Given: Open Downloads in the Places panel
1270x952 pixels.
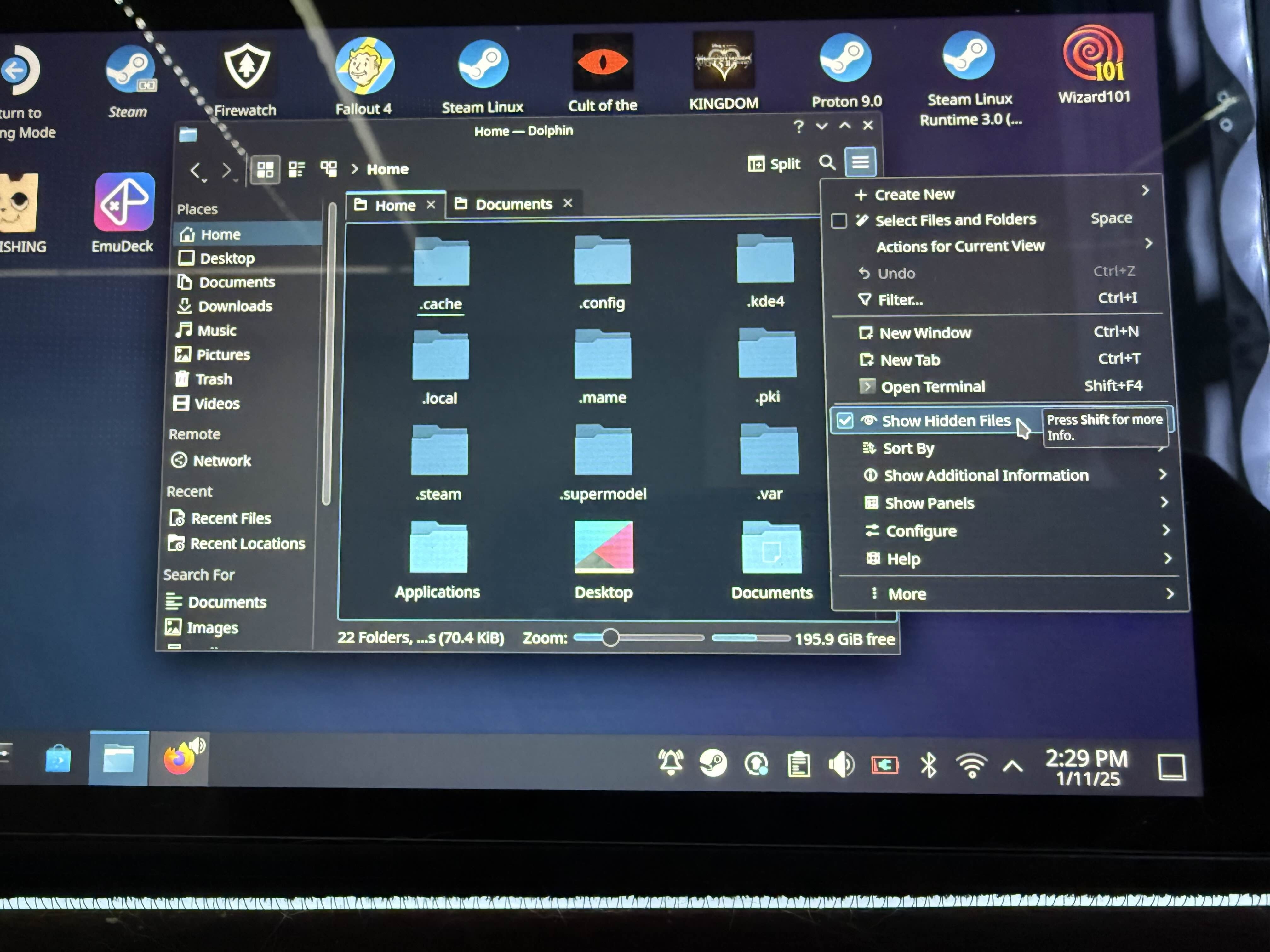Looking at the screenshot, I should [235, 306].
